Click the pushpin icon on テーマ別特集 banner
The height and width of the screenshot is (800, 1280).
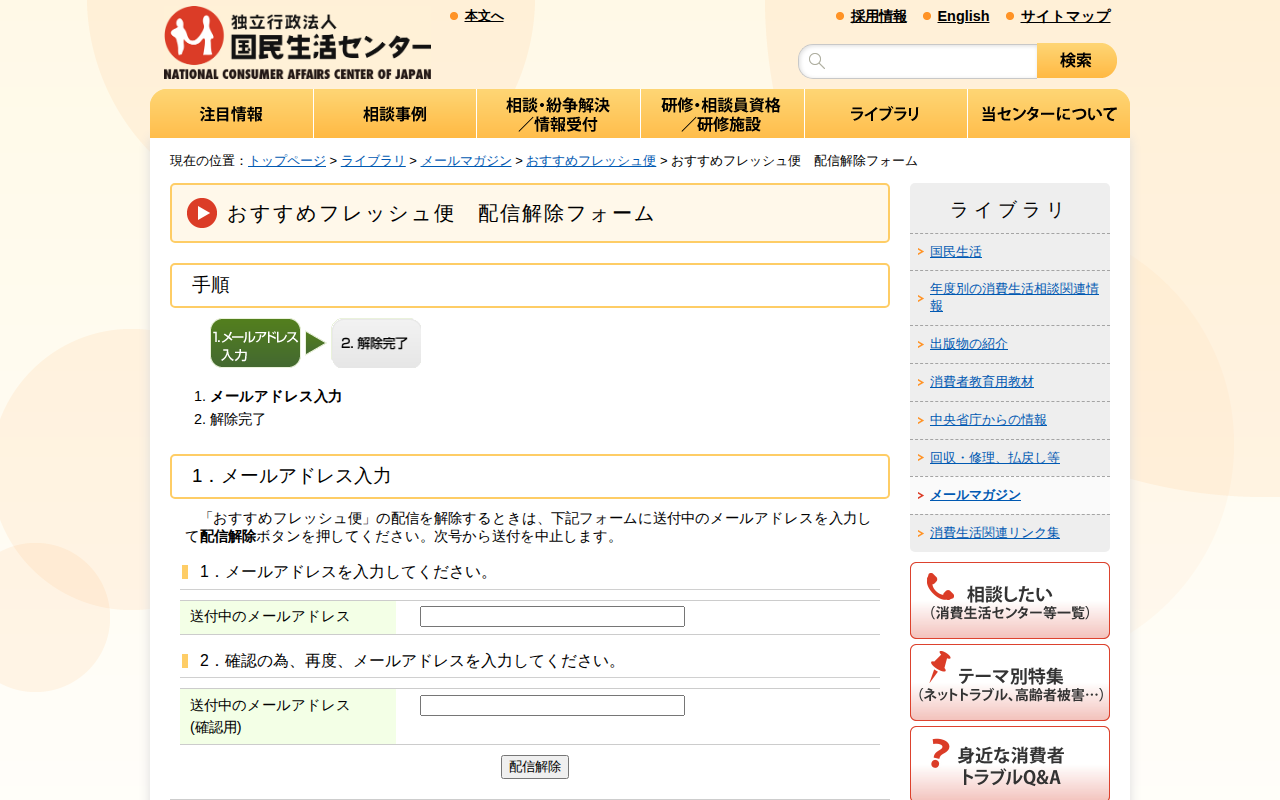click(x=939, y=667)
